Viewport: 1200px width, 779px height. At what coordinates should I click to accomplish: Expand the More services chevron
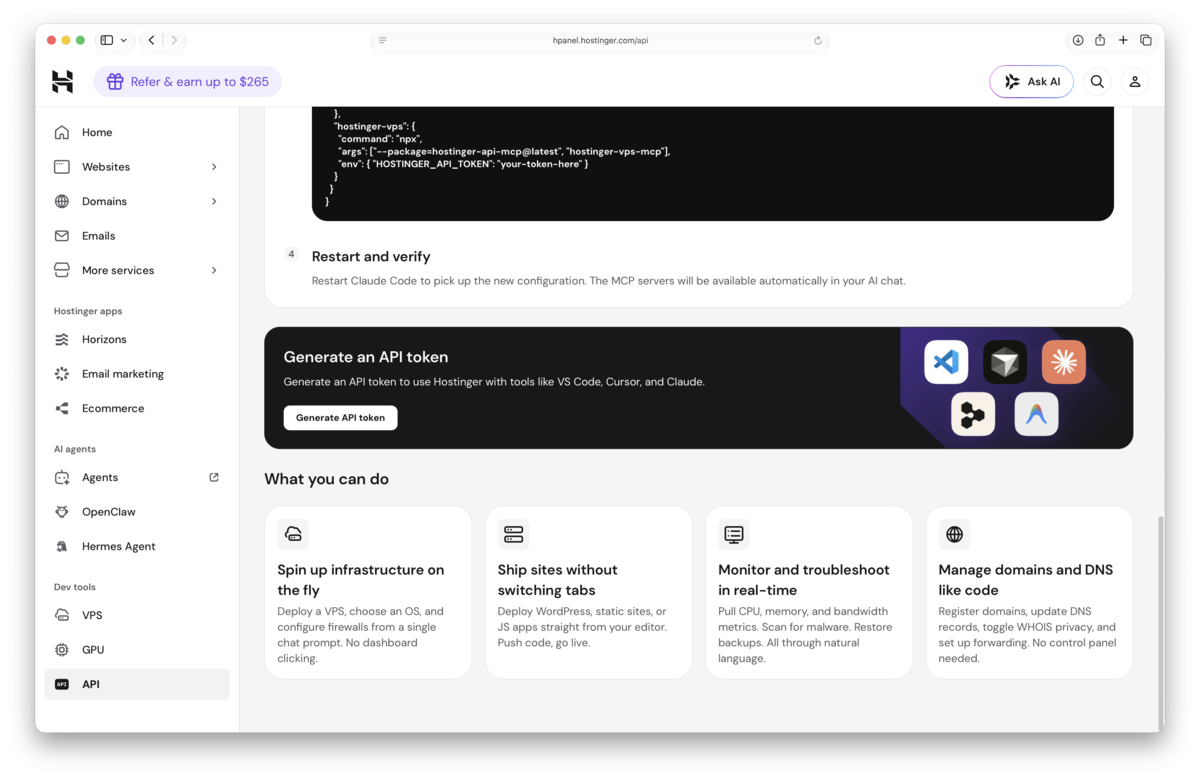point(214,270)
